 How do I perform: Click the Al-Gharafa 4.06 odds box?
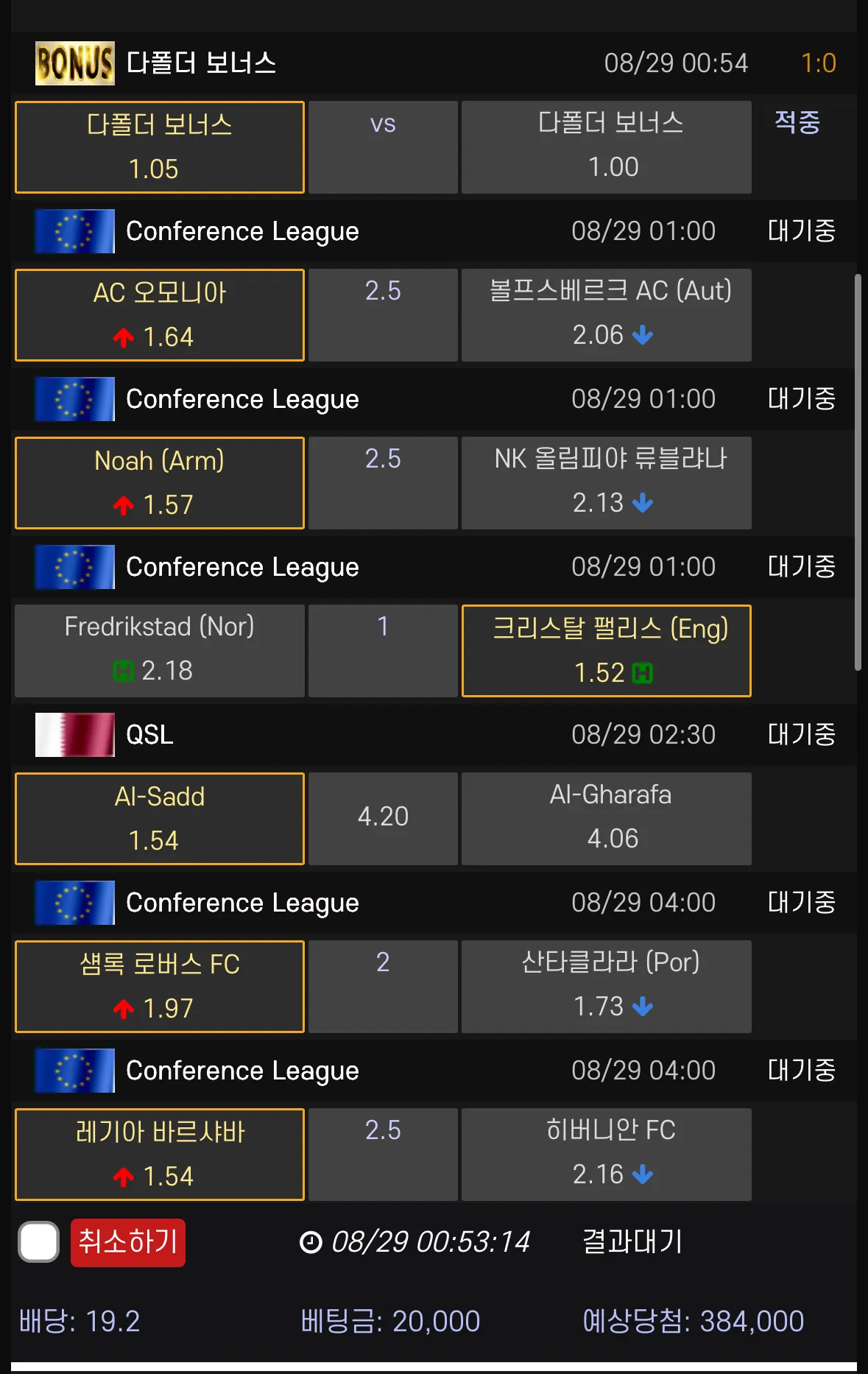(606, 818)
